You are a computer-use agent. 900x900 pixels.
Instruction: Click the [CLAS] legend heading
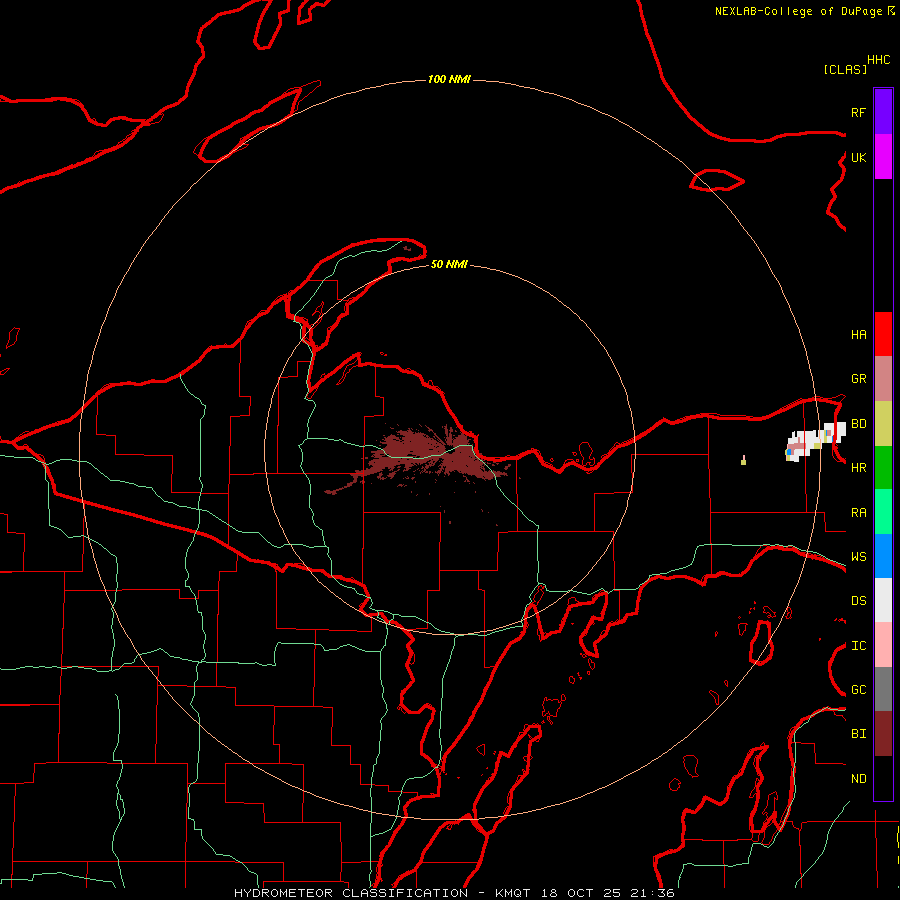[844, 69]
